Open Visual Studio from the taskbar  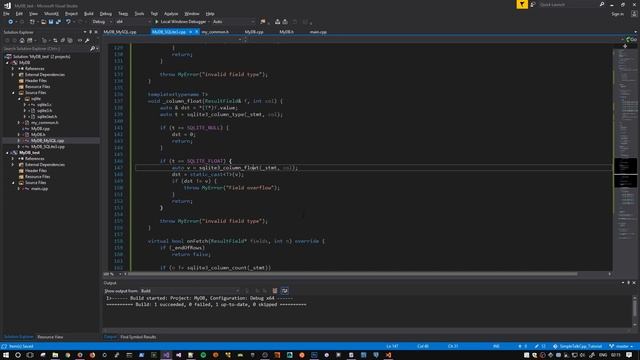pyautogui.click(x=166, y=355)
